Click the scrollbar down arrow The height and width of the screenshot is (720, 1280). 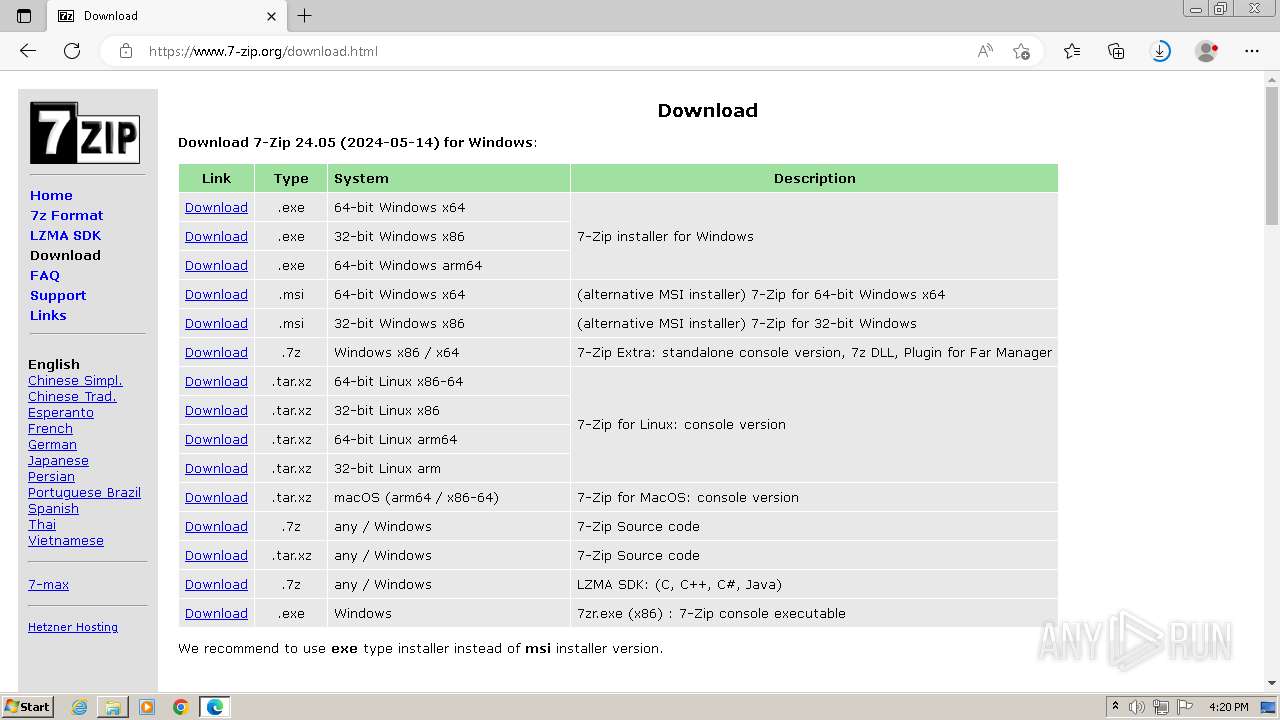(1272, 683)
